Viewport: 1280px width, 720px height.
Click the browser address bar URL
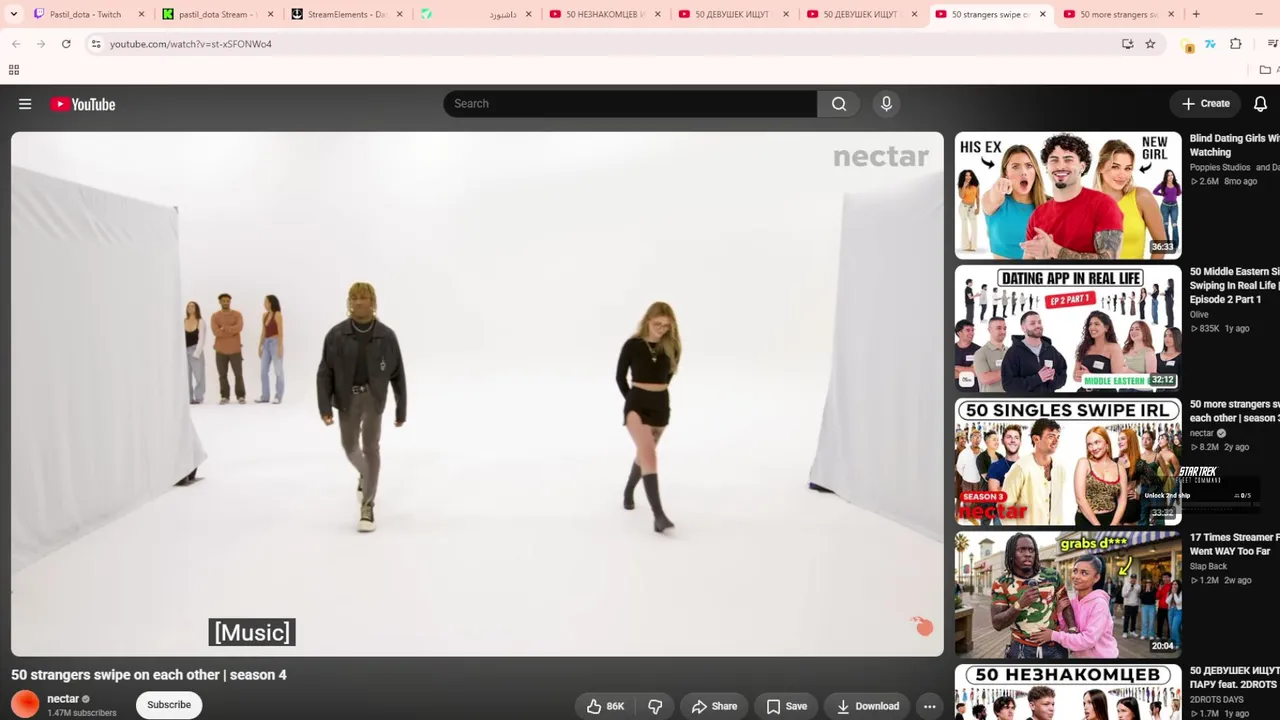coord(190,44)
